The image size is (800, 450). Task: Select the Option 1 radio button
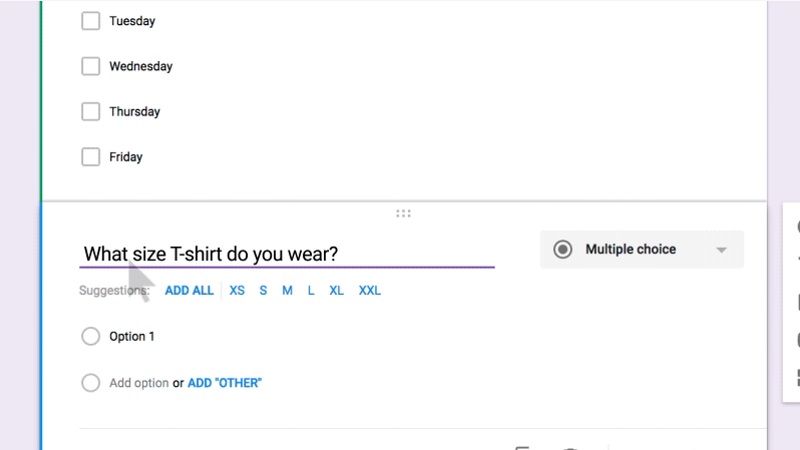coord(91,337)
